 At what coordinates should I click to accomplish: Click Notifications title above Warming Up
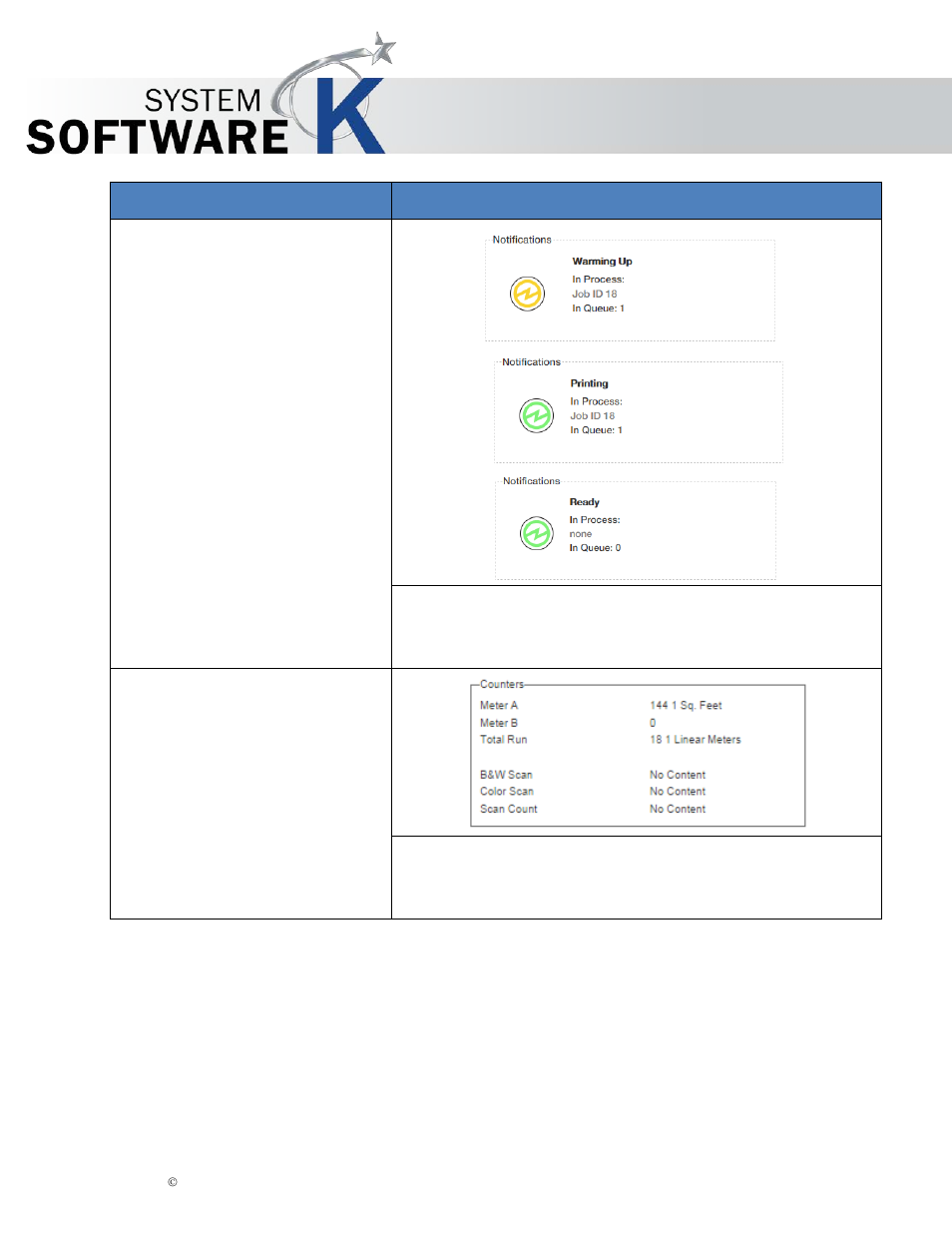coord(522,240)
